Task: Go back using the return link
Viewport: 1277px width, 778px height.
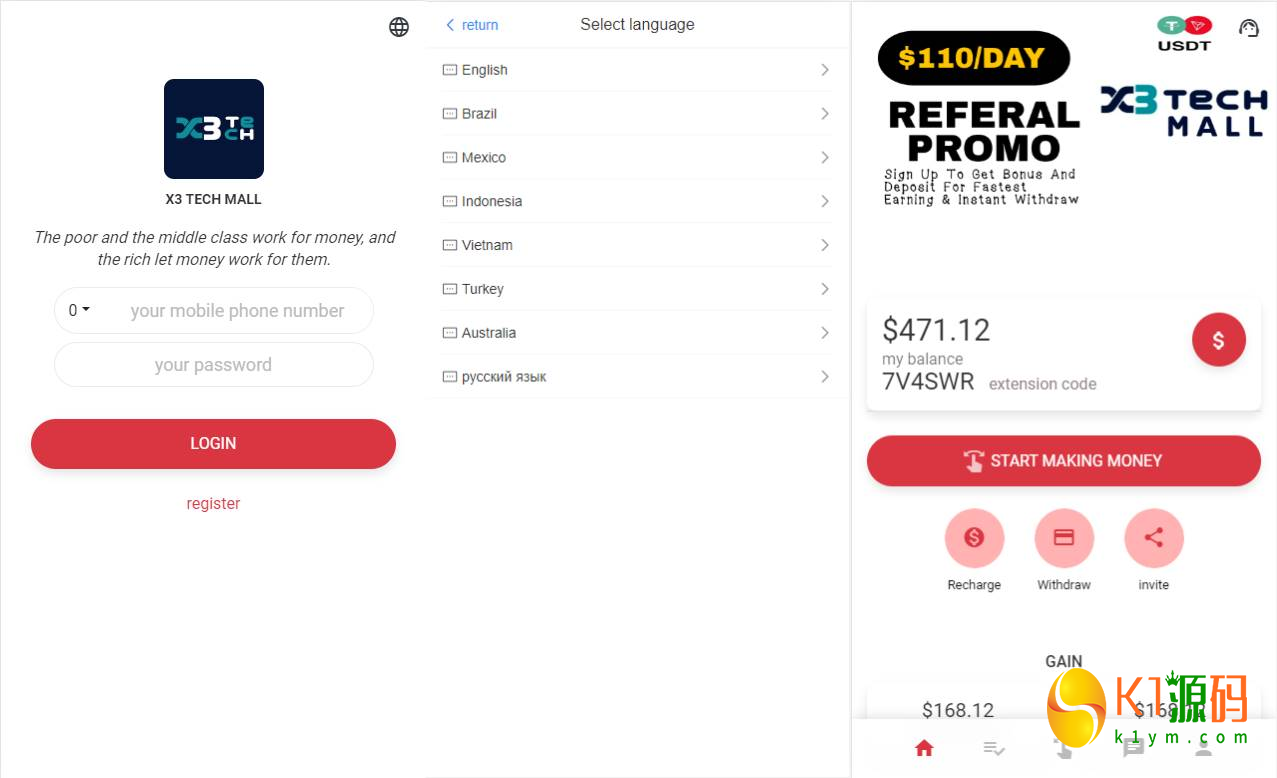Action: [x=472, y=25]
